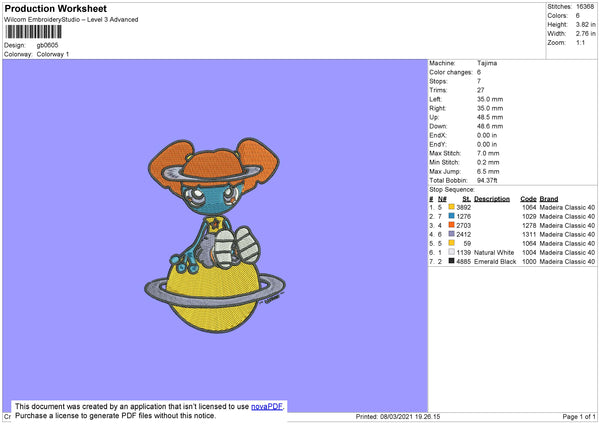The height and width of the screenshot is (424, 600).
Task: Click 'Wilcom EmbroideryStudio – Level 3 Advanced' subtitle
Action: (x=71, y=20)
